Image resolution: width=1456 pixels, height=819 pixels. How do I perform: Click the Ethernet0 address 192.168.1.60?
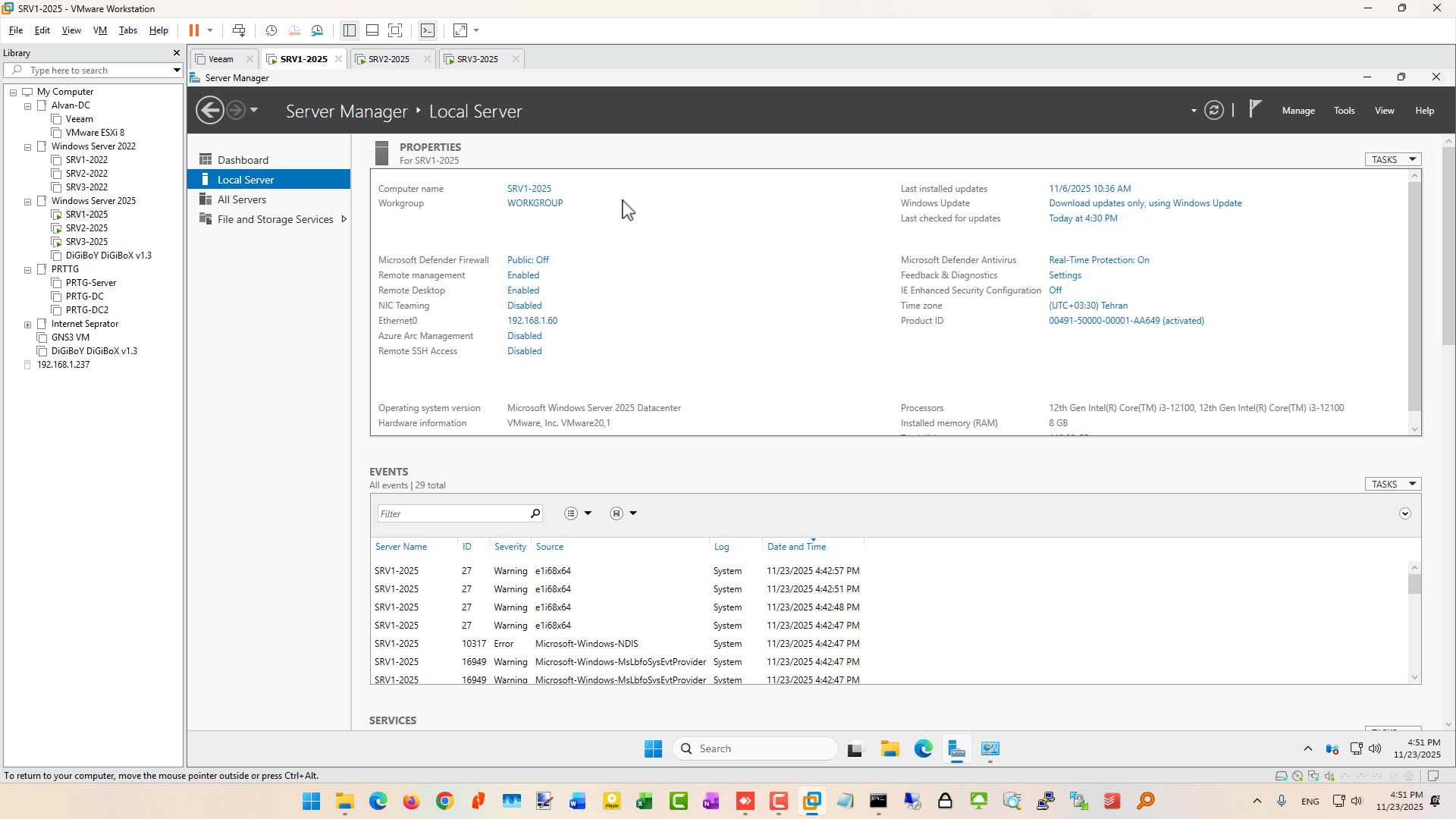pos(532,321)
